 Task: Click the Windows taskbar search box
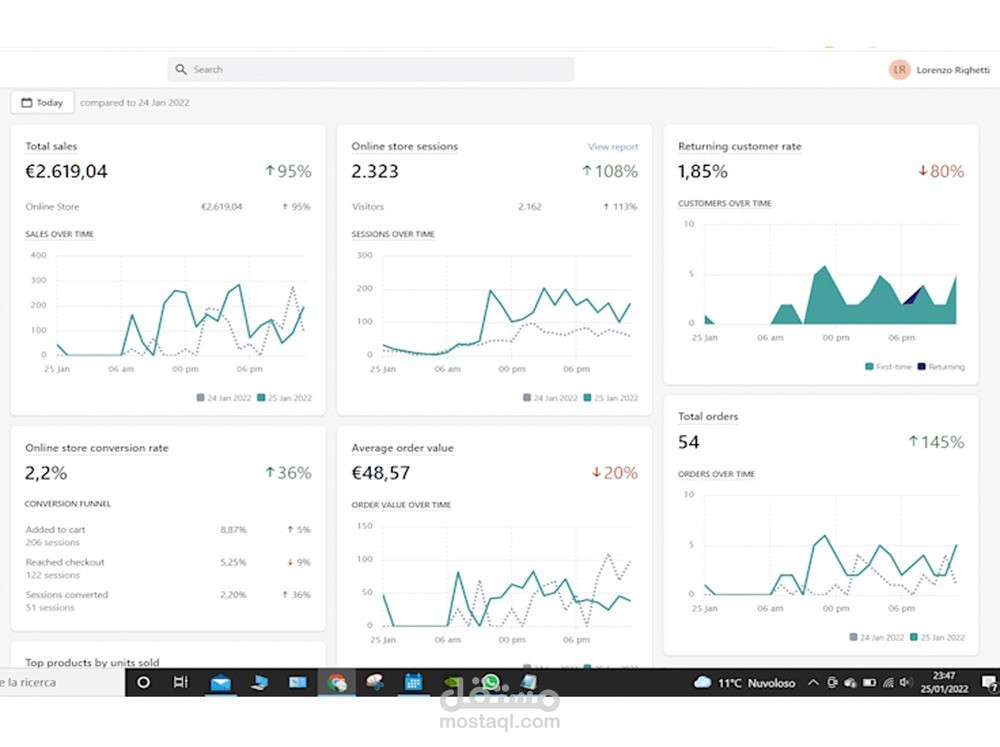click(62, 682)
